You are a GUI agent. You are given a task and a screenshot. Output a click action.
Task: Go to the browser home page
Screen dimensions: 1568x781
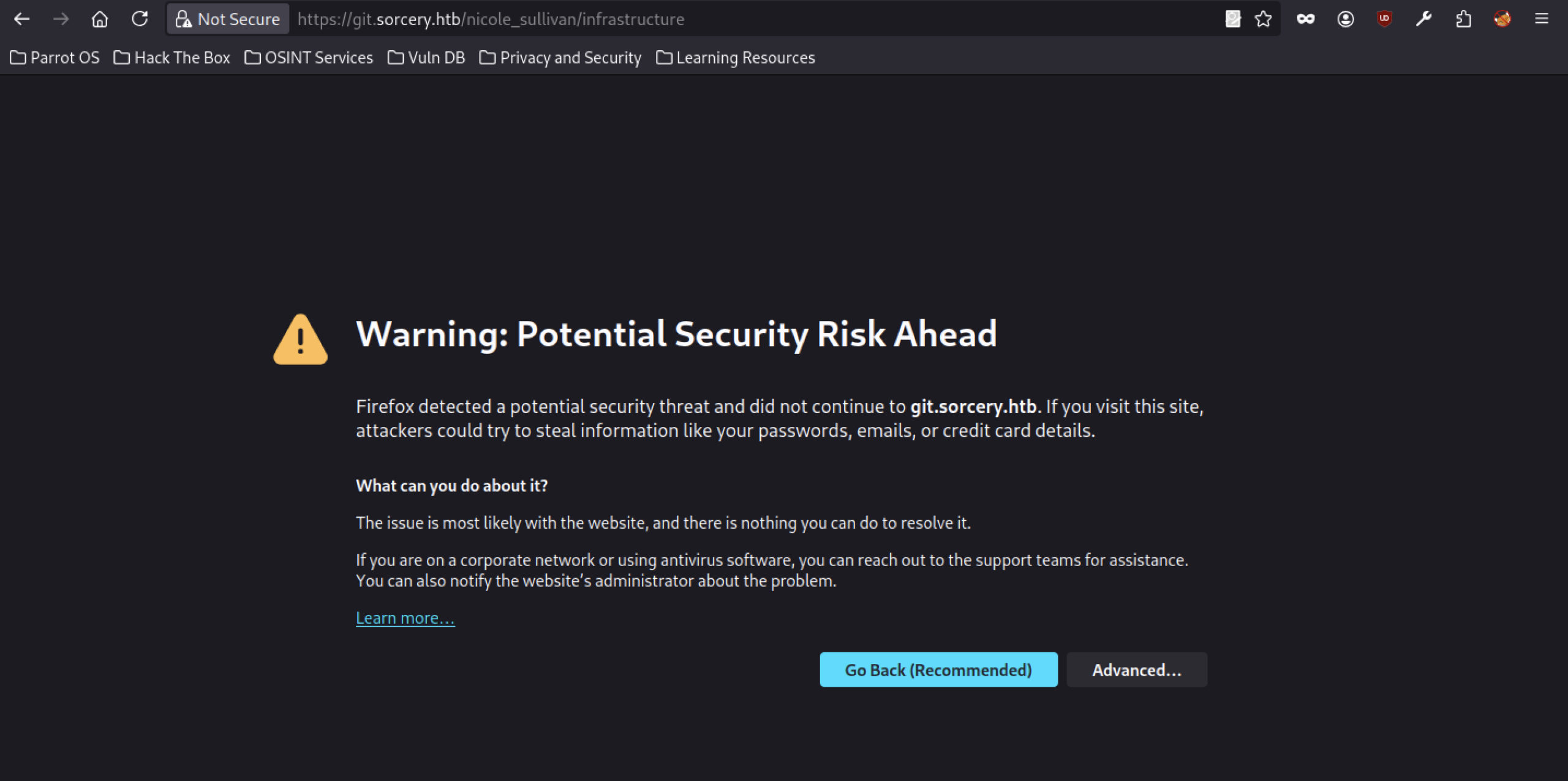pos(100,19)
